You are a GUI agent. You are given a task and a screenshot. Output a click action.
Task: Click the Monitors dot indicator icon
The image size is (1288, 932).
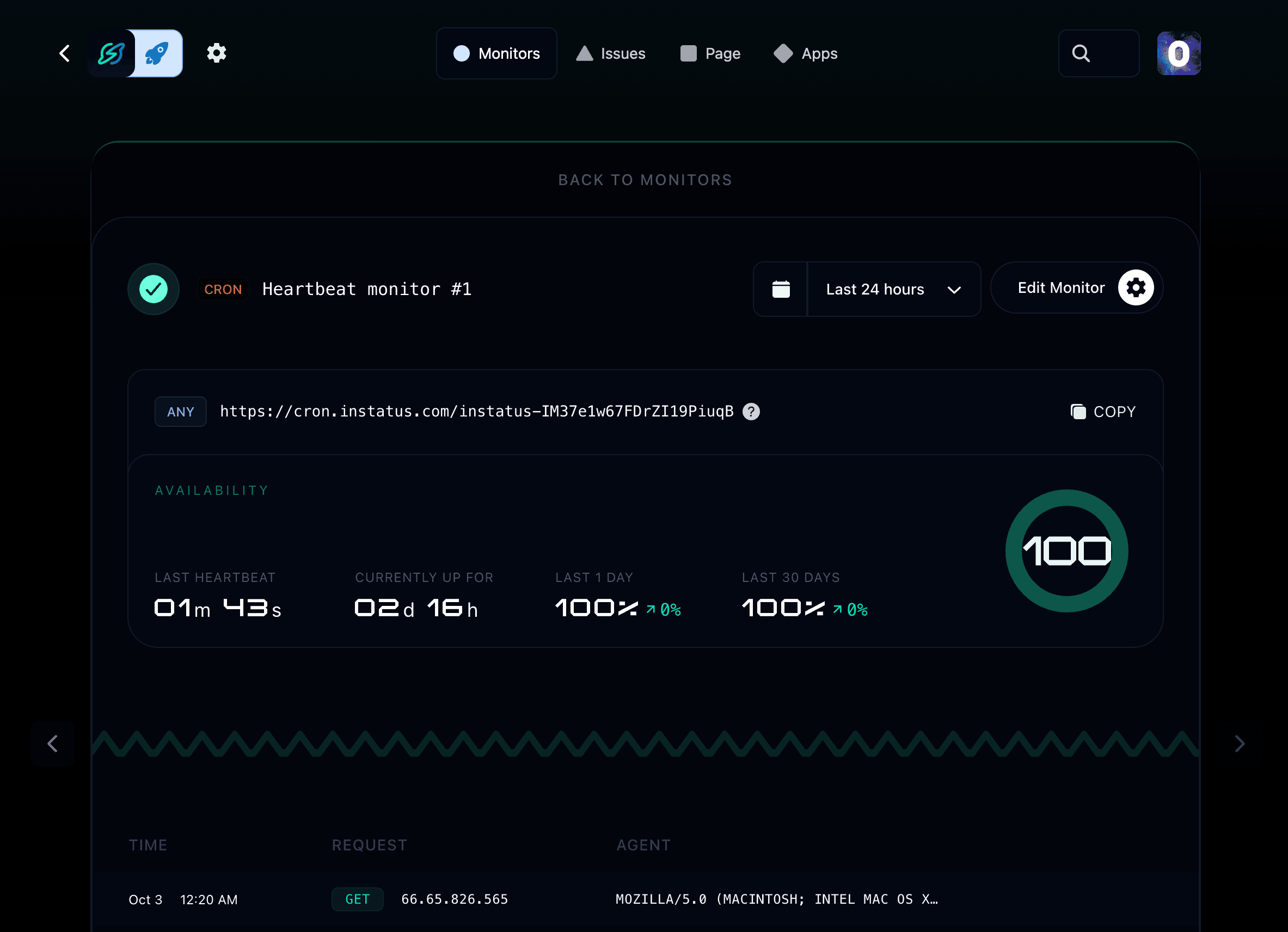point(462,53)
